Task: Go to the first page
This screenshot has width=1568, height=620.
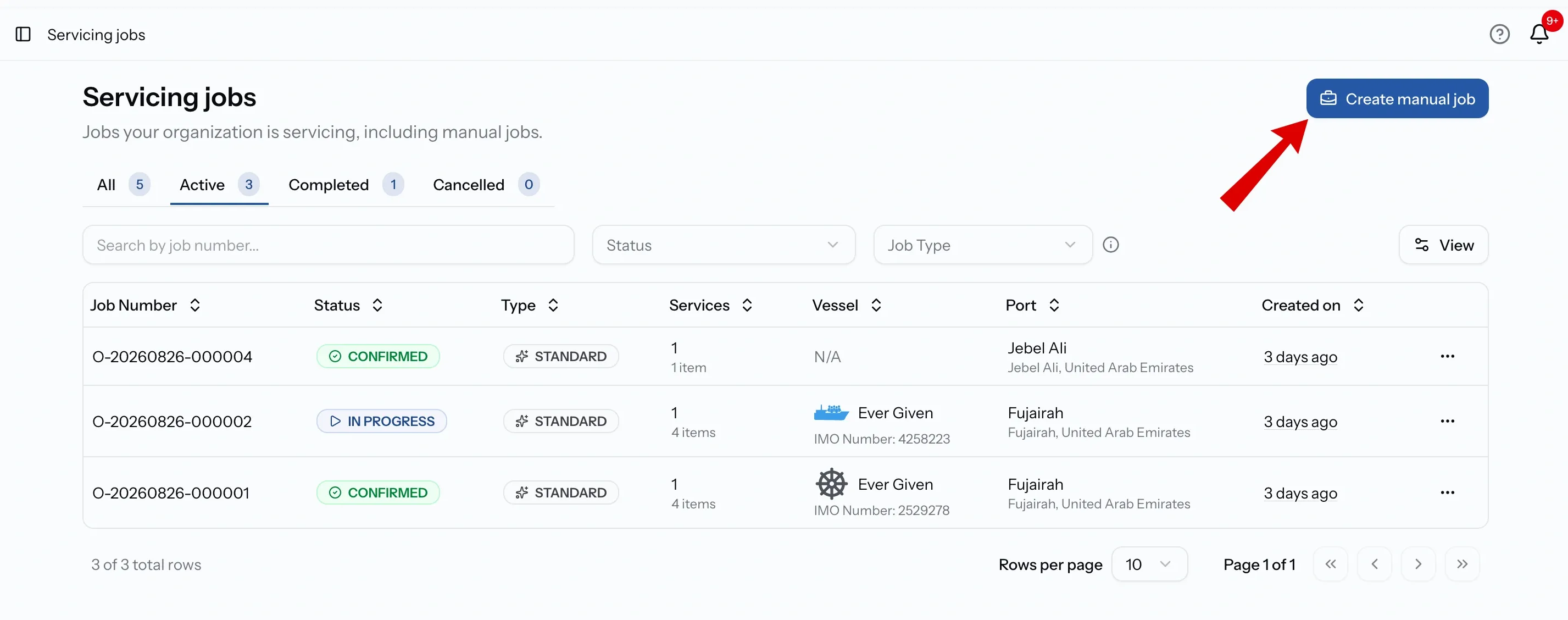Action: pyautogui.click(x=1330, y=564)
